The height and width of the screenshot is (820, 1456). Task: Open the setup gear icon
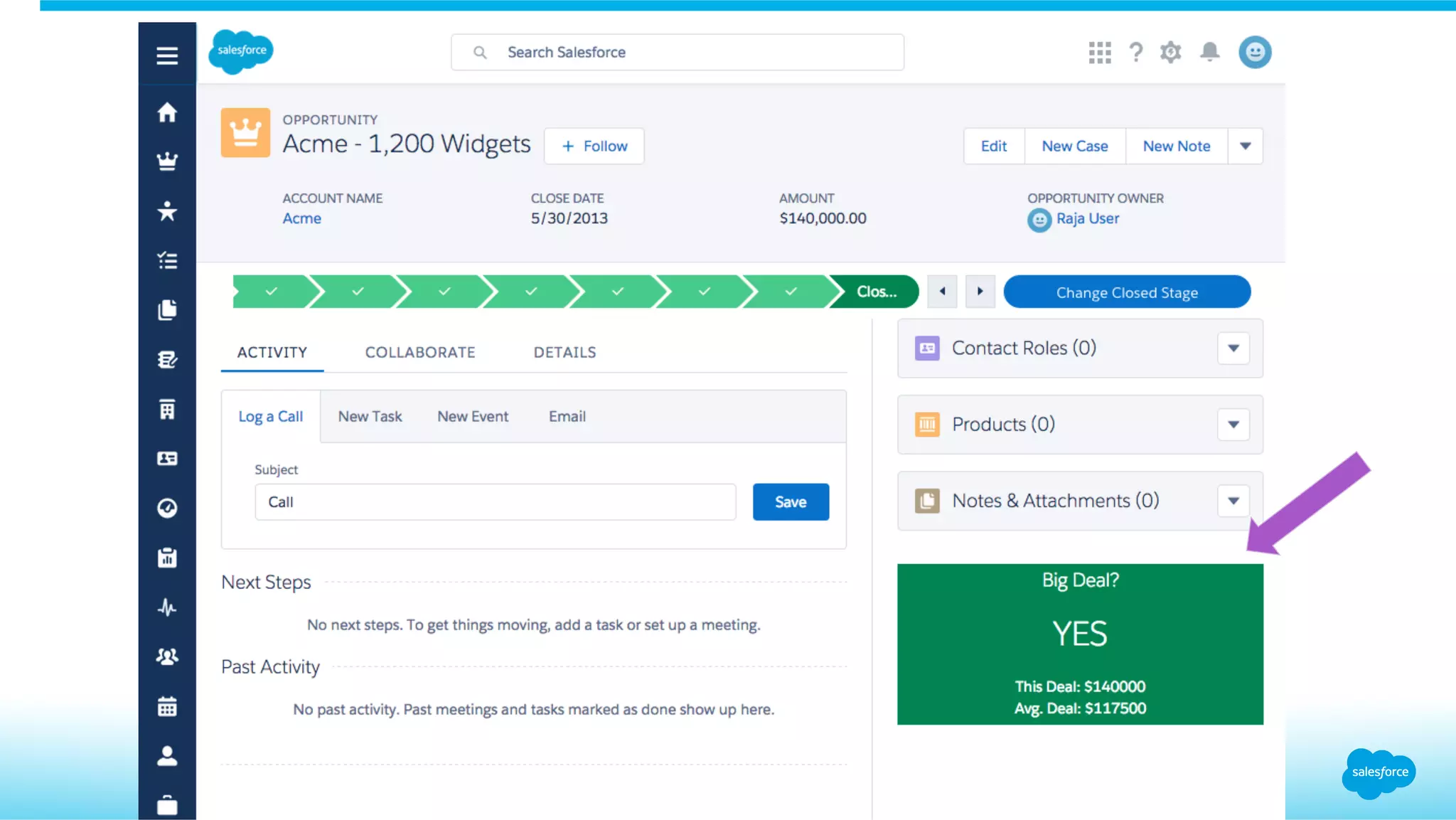[x=1170, y=52]
